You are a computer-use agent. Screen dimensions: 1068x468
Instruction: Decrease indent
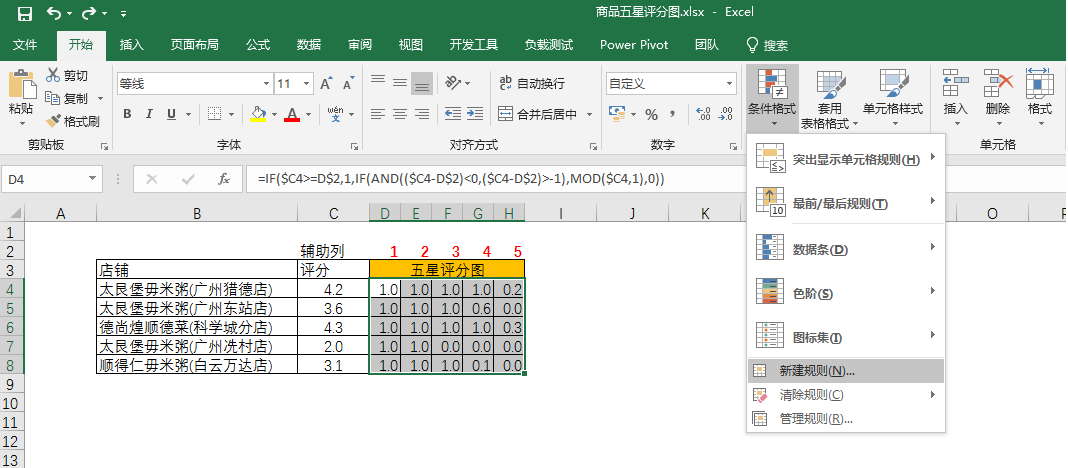tap(452, 114)
